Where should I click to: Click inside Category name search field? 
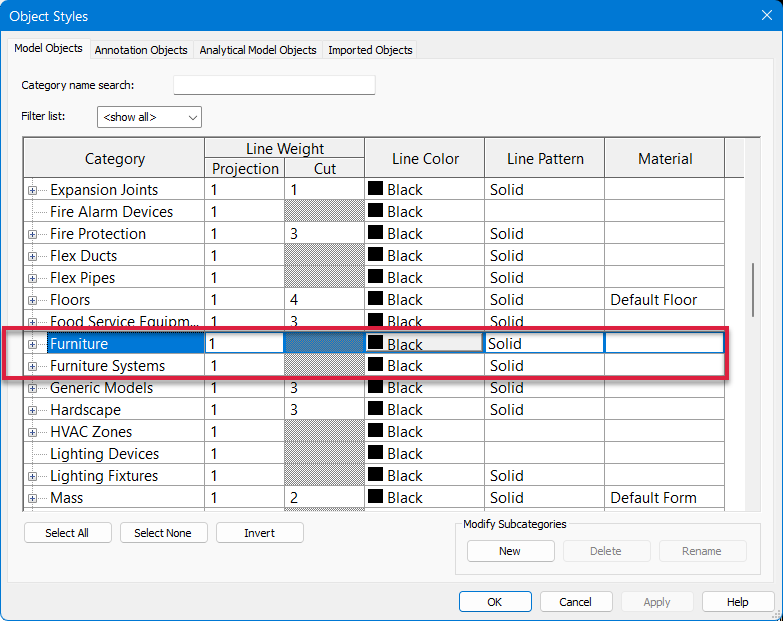click(x=274, y=85)
